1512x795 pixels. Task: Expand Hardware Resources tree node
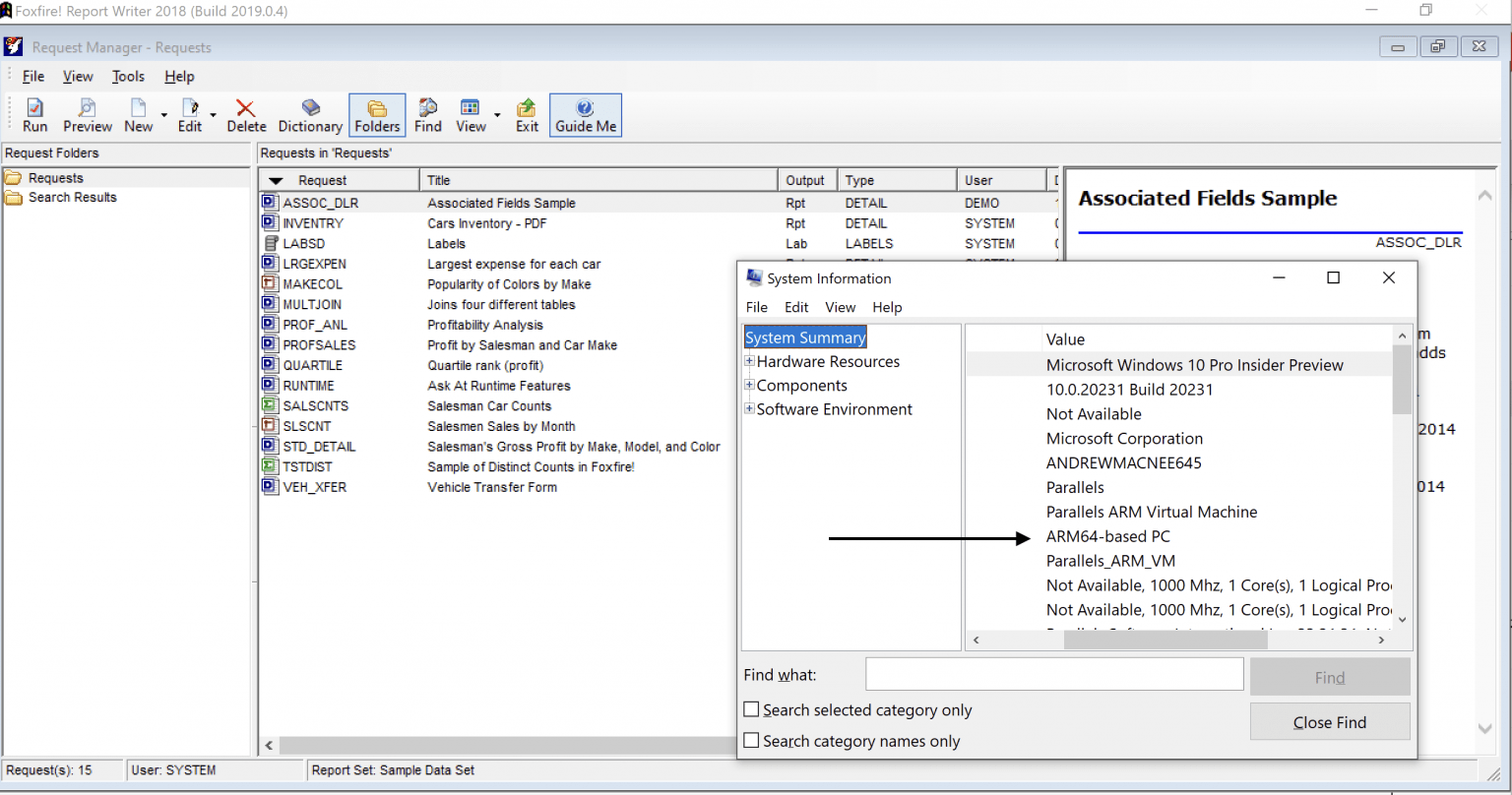748,361
